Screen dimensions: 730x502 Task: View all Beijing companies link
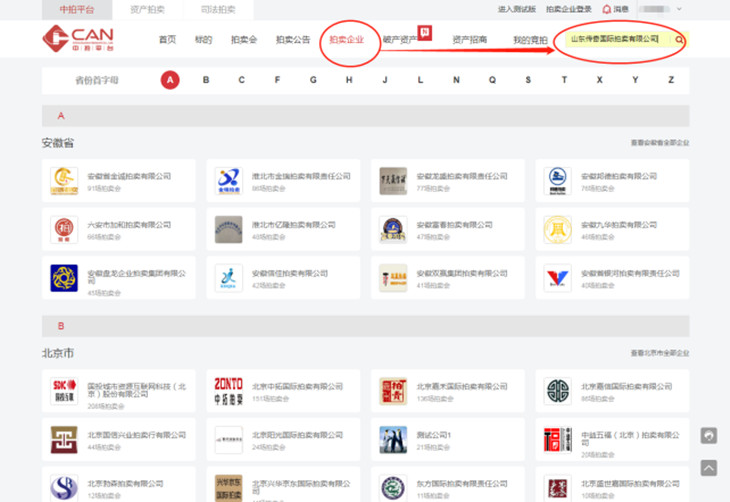pyautogui.click(x=660, y=353)
